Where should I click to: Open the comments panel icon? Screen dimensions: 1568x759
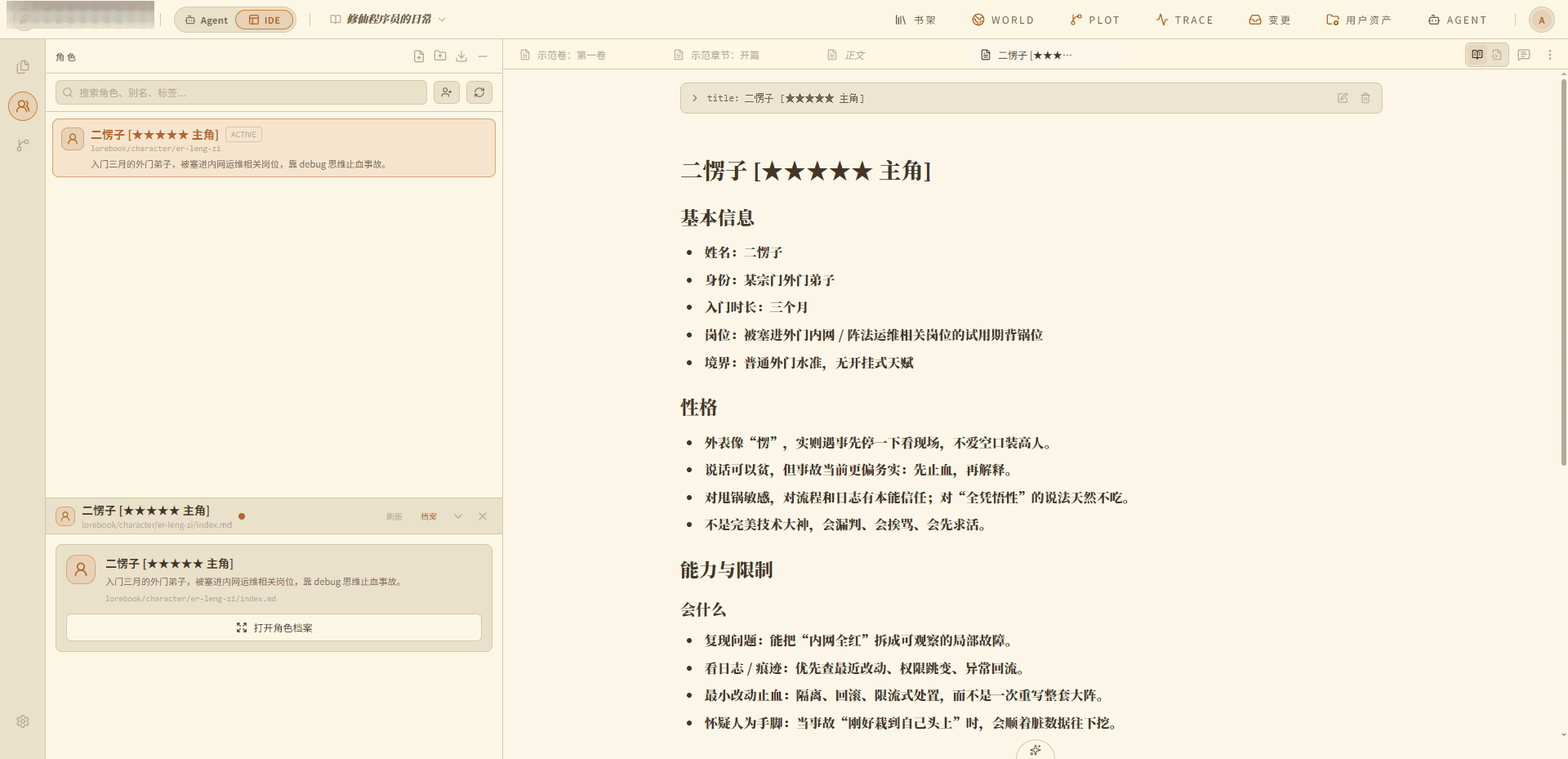(x=1524, y=55)
